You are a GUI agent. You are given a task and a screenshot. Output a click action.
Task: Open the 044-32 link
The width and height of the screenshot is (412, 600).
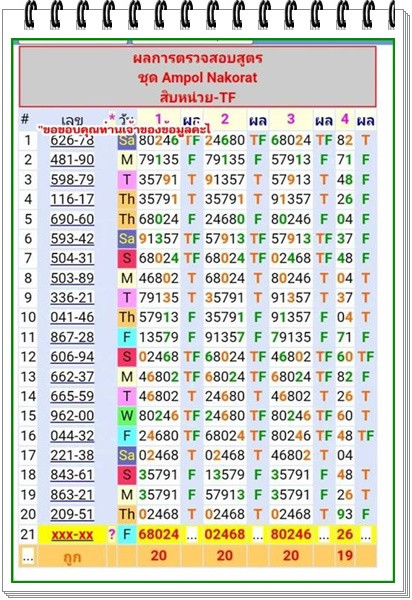[72, 435]
